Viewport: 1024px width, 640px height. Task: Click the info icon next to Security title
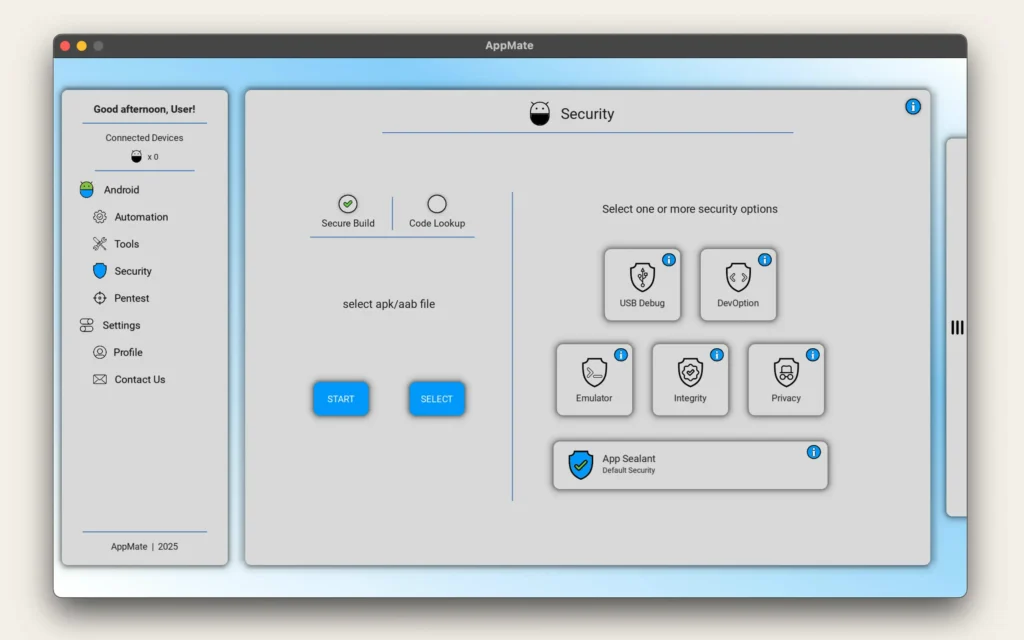tap(912, 106)
